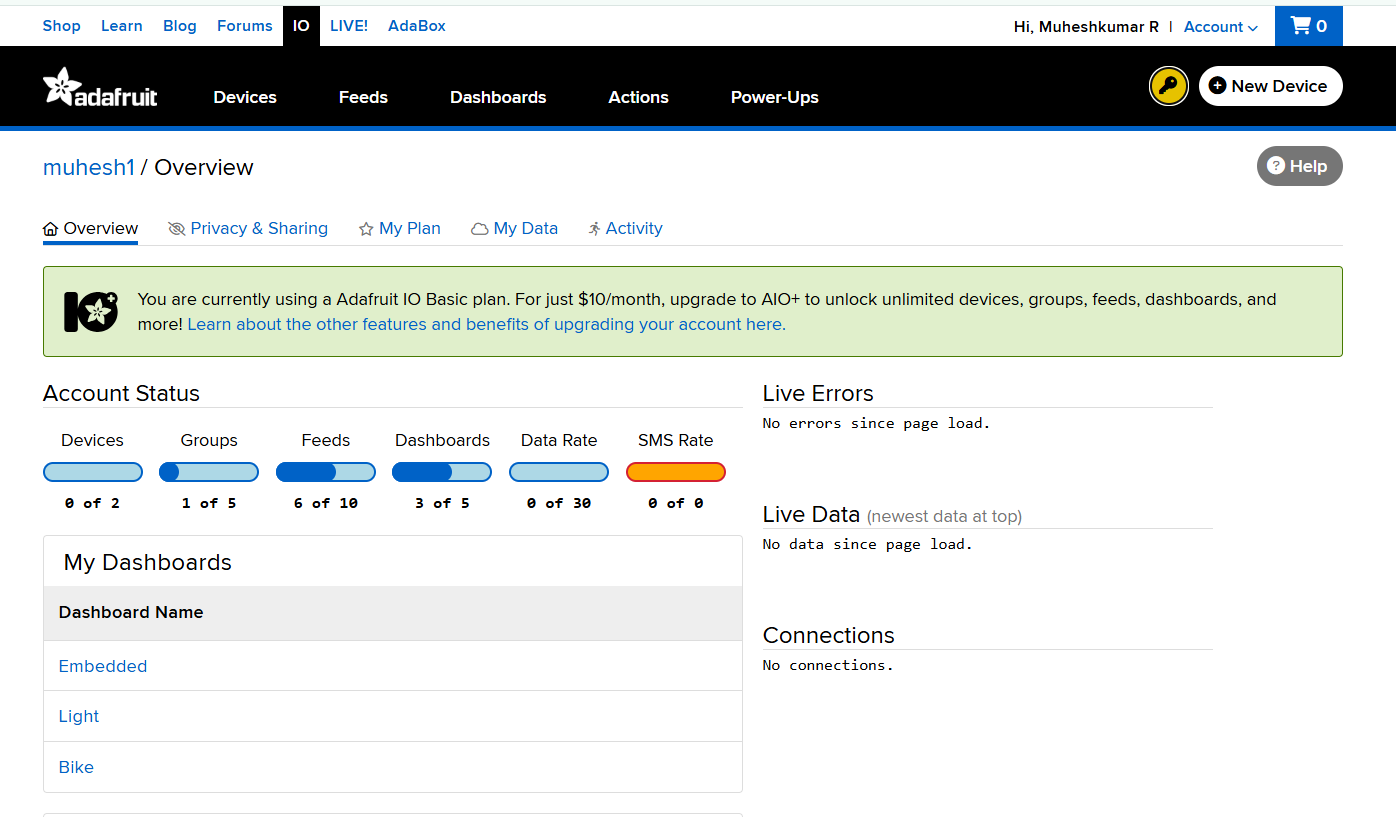Click the Overview house icon
This screenshot has width=1396, height=817.
[x=51, y=229]
